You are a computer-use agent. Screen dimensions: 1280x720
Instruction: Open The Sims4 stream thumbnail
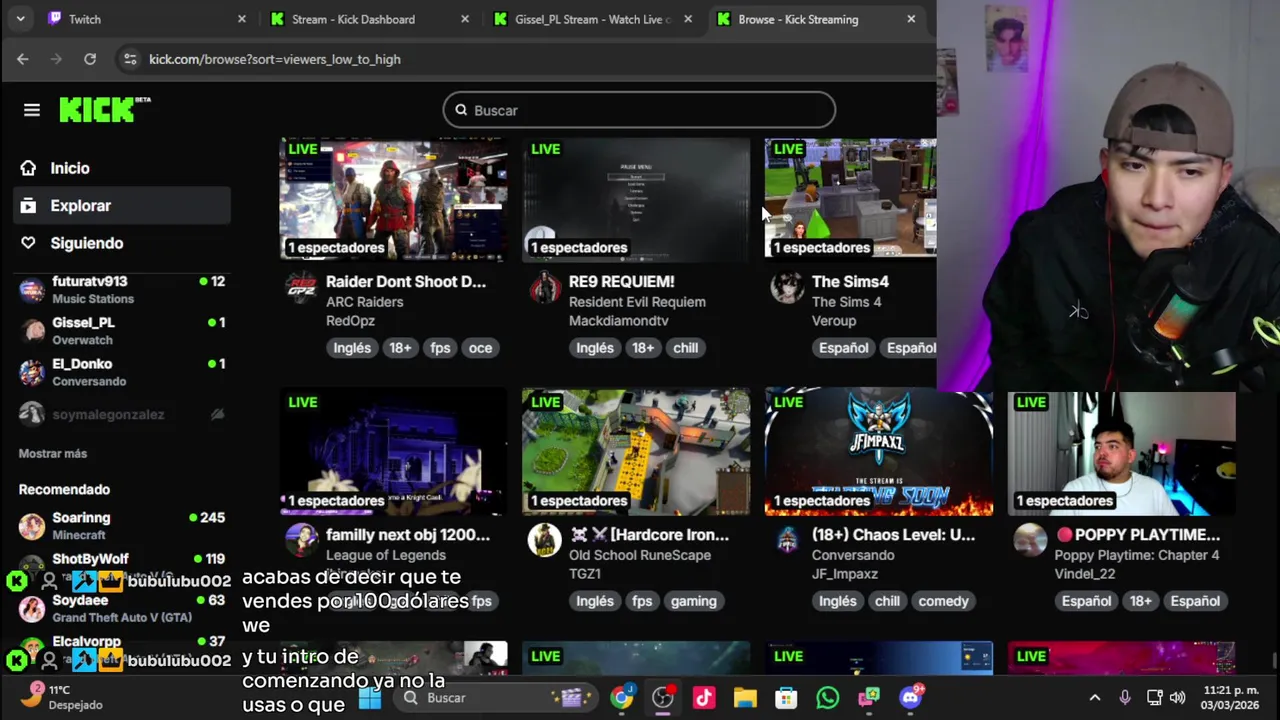850,199
